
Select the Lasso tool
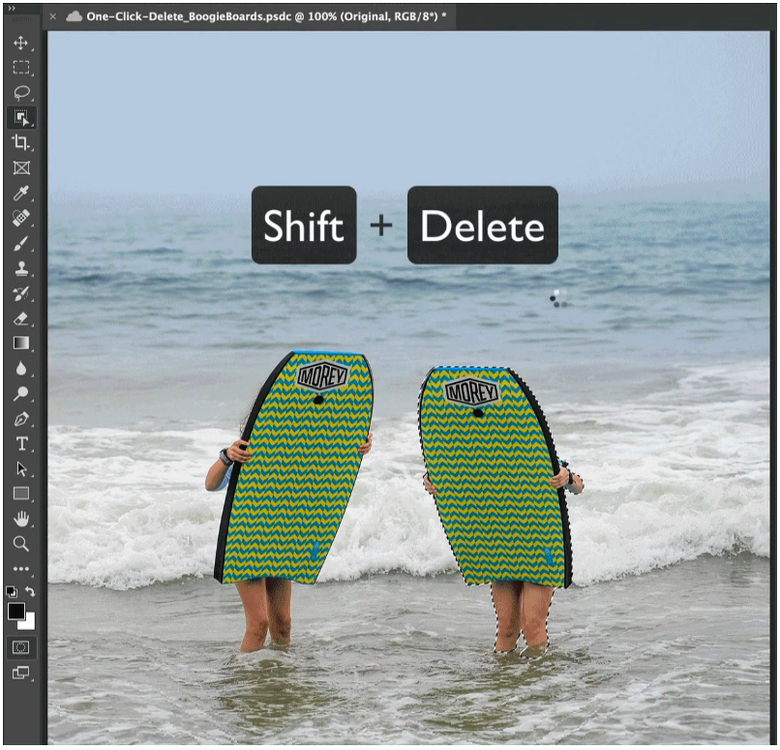tap(21, 93)
